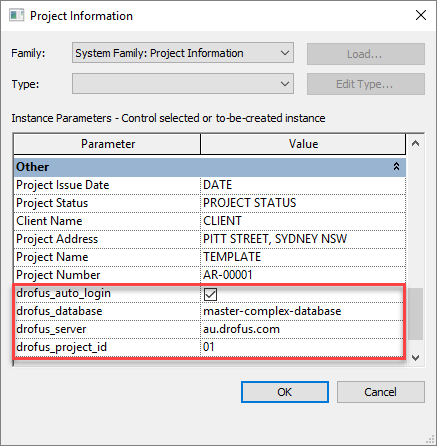Click the OK button
Viewport: 437px width, 446px height.
pyautogui.click(x=285, y=392)
